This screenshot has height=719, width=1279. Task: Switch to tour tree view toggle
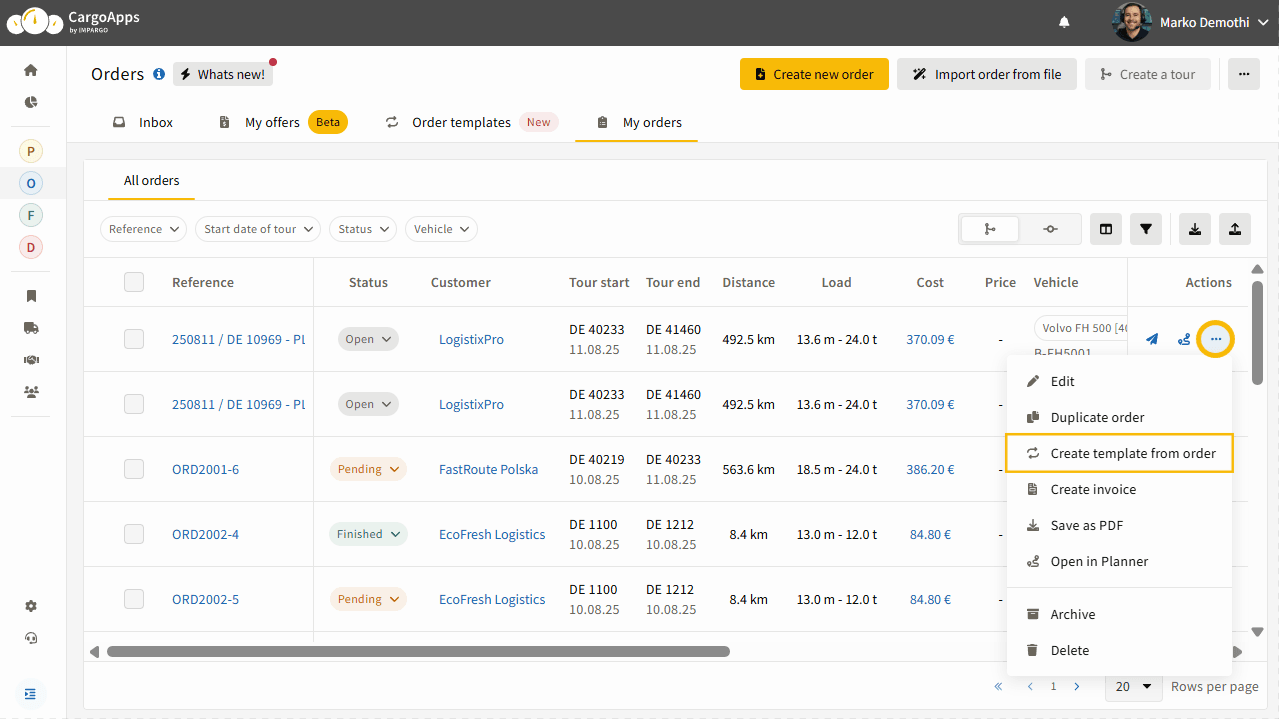pos(990,229)
